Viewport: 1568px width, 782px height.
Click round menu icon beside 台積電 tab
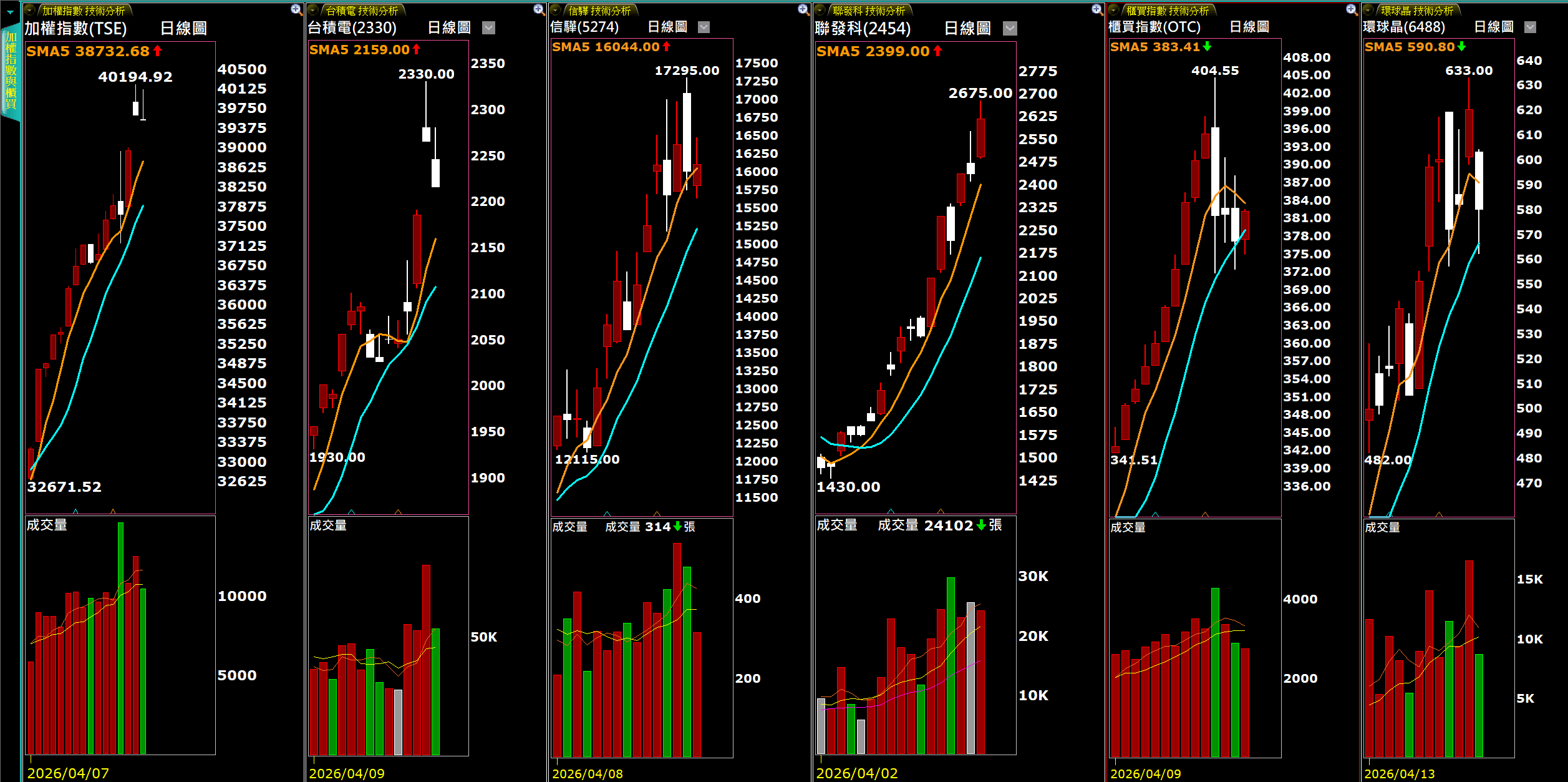pyautogui.click(x=314, y=11)
